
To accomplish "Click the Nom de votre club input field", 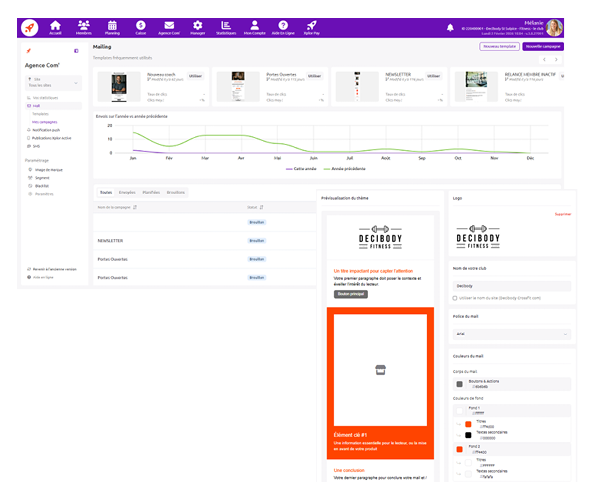I will (x=511, y=286).
